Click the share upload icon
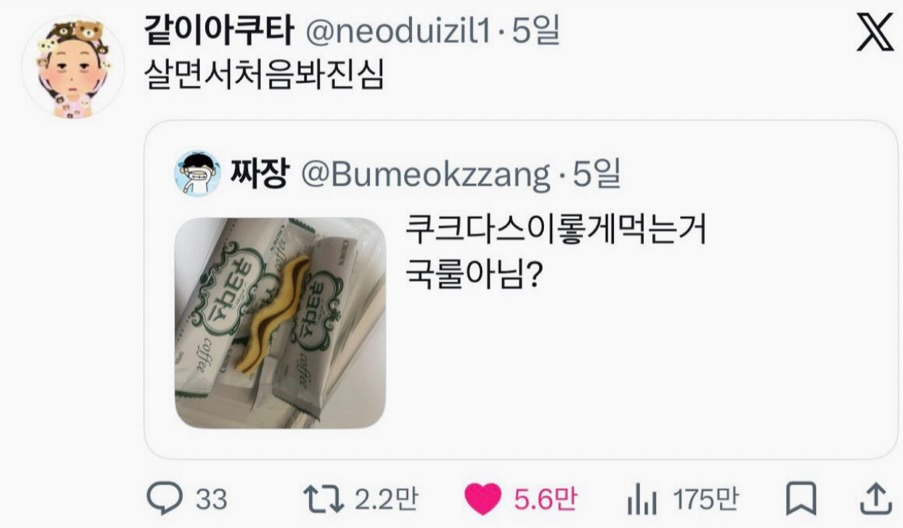 tap(875, 499)
